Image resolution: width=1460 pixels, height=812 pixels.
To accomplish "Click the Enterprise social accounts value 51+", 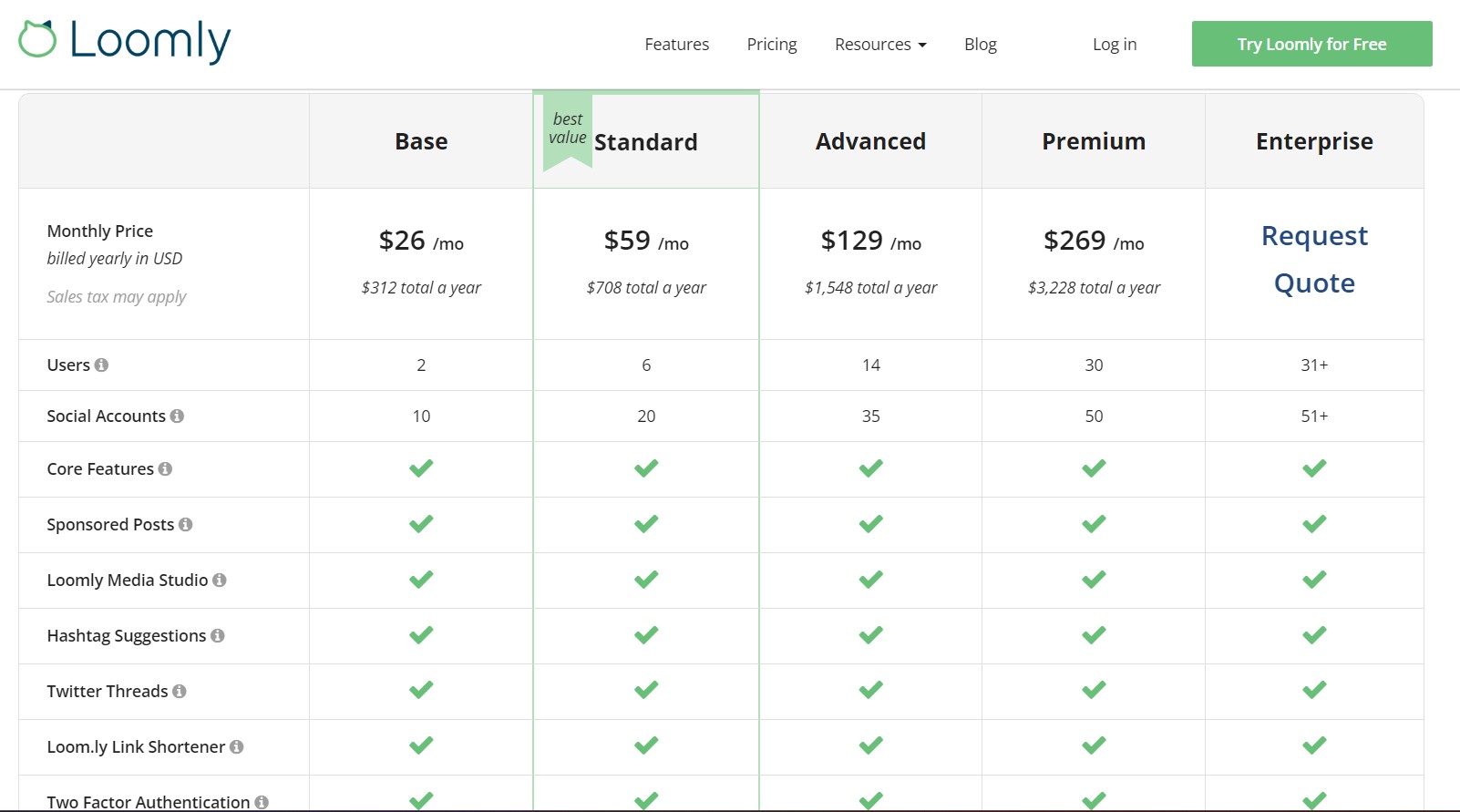I will [x=1314, y=416].
